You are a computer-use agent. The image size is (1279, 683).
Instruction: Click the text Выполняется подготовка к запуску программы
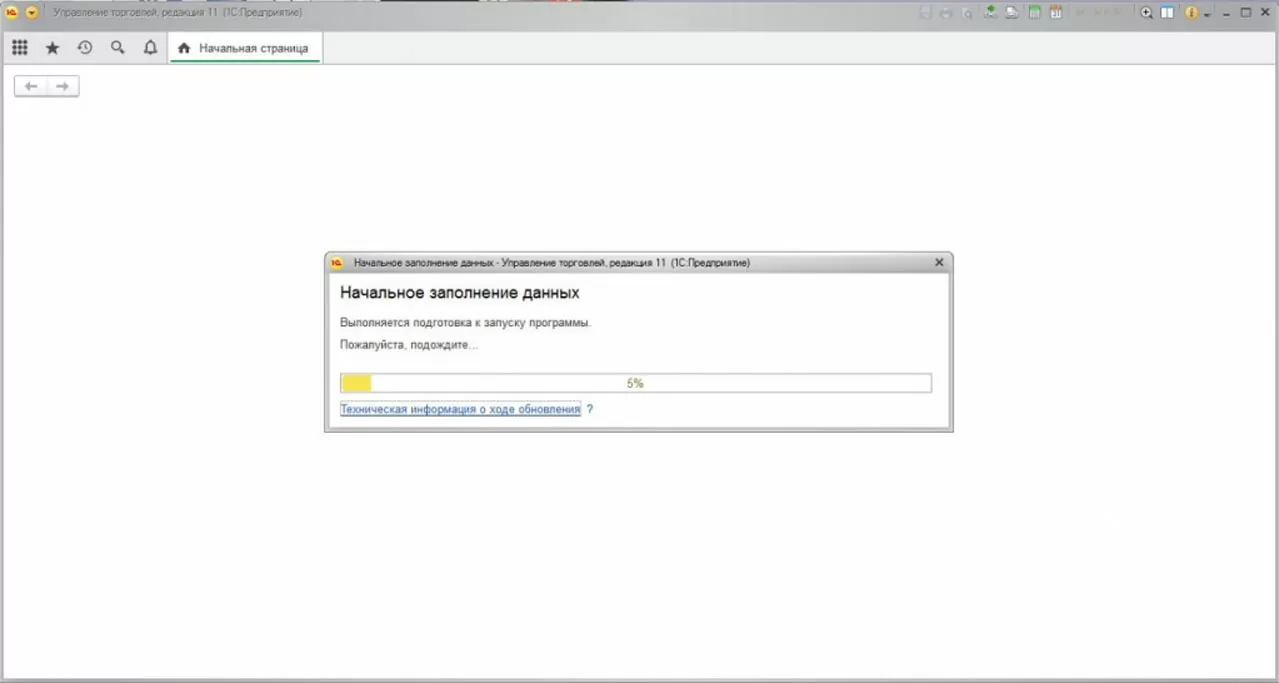(x=466, y=323)
